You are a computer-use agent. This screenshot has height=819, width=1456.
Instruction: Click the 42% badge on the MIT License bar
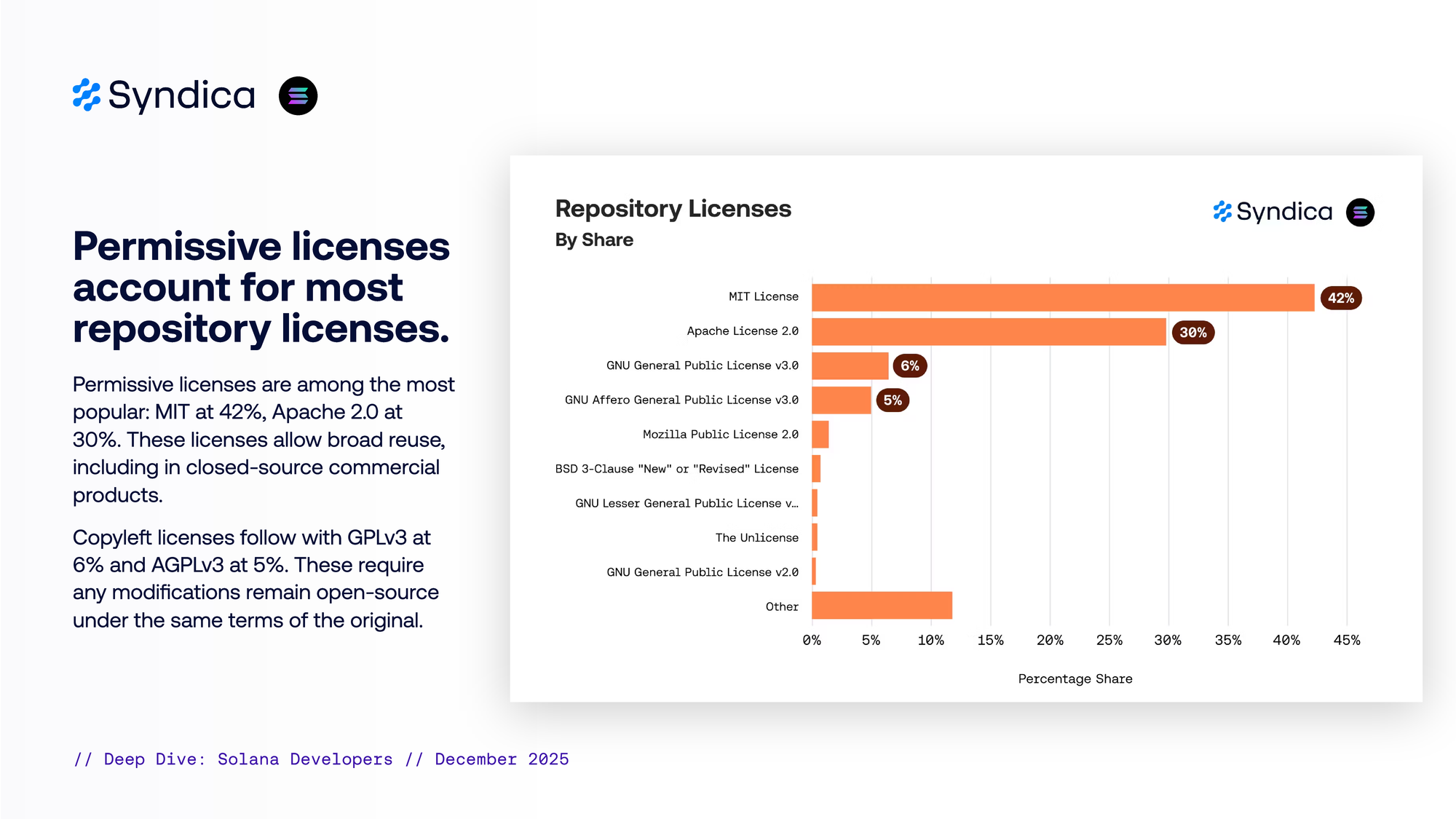(1340, 298)
